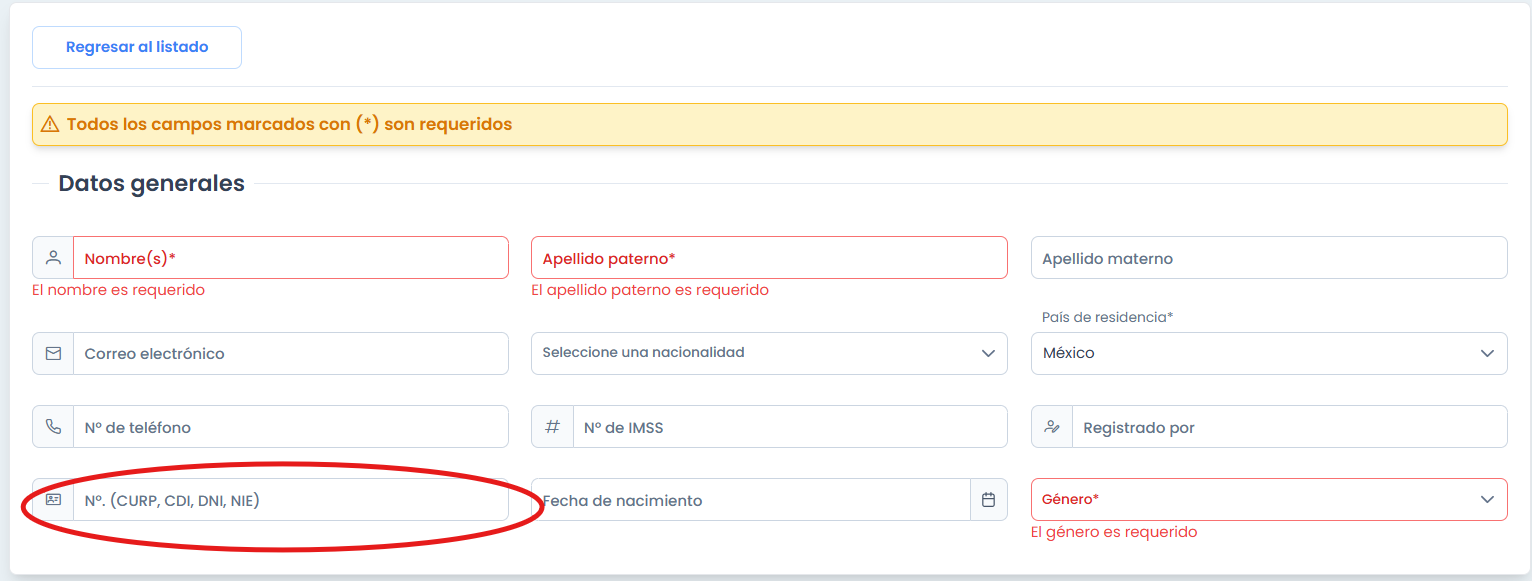Image resolution: width=1532 pixels, height=581 pixels.
Task: Click the hash icon beside Nº de IMSS
Action: click(552, 427)
